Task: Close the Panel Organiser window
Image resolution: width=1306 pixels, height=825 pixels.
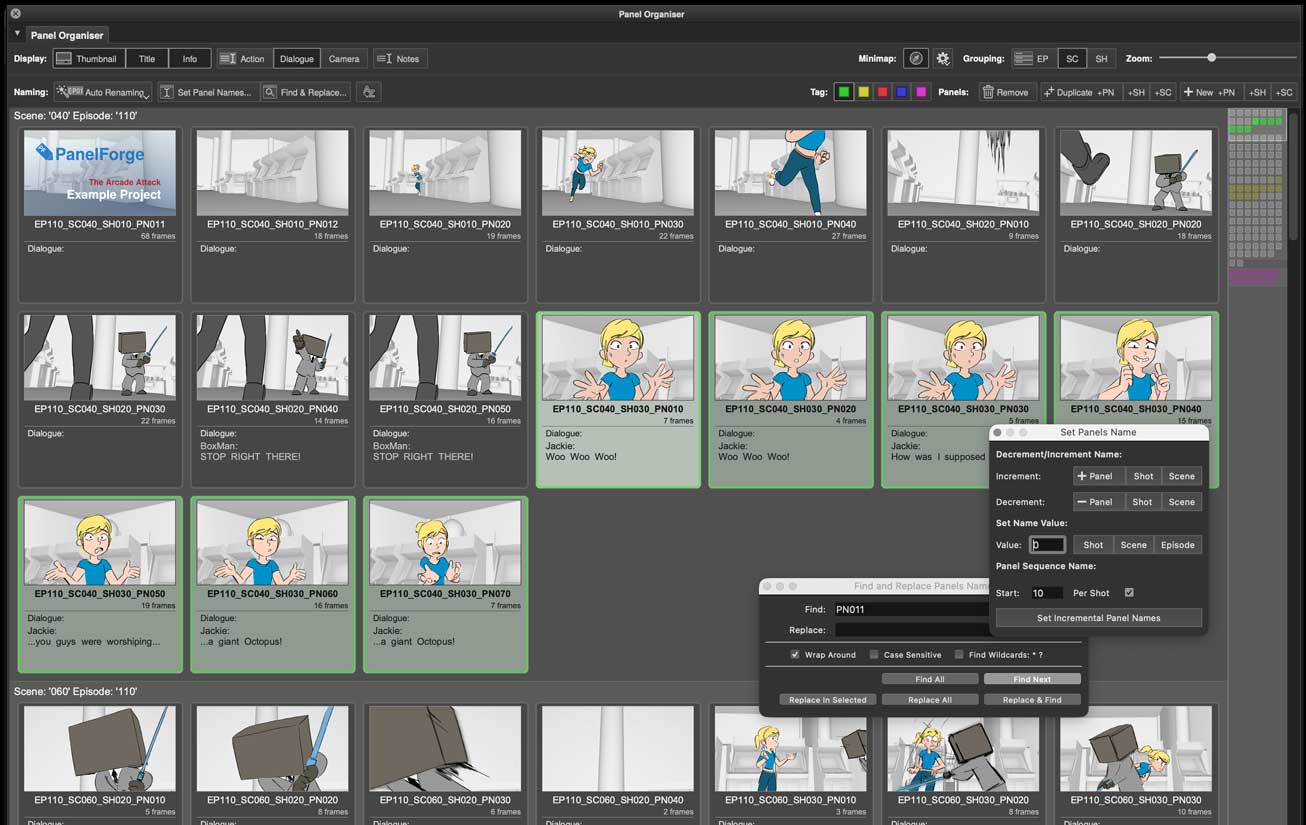Action: coord(16,14)
